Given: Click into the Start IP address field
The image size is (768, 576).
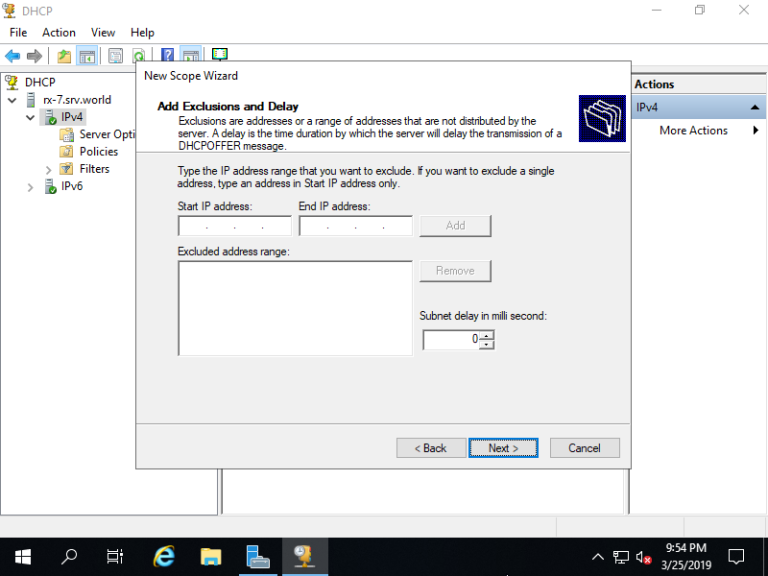Looking at the screenshot, I should [234, 226].
